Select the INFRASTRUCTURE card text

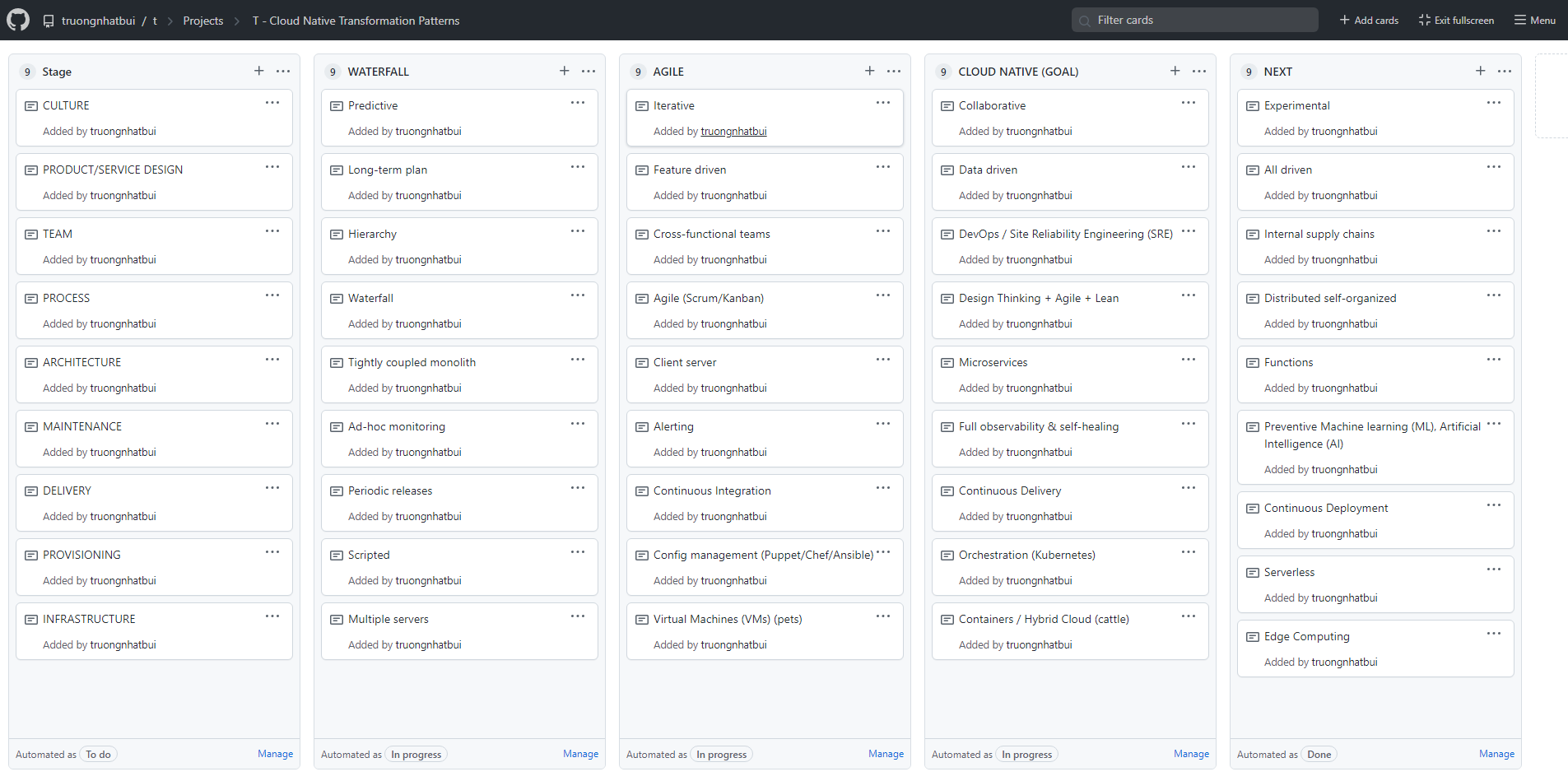(89, 620)
